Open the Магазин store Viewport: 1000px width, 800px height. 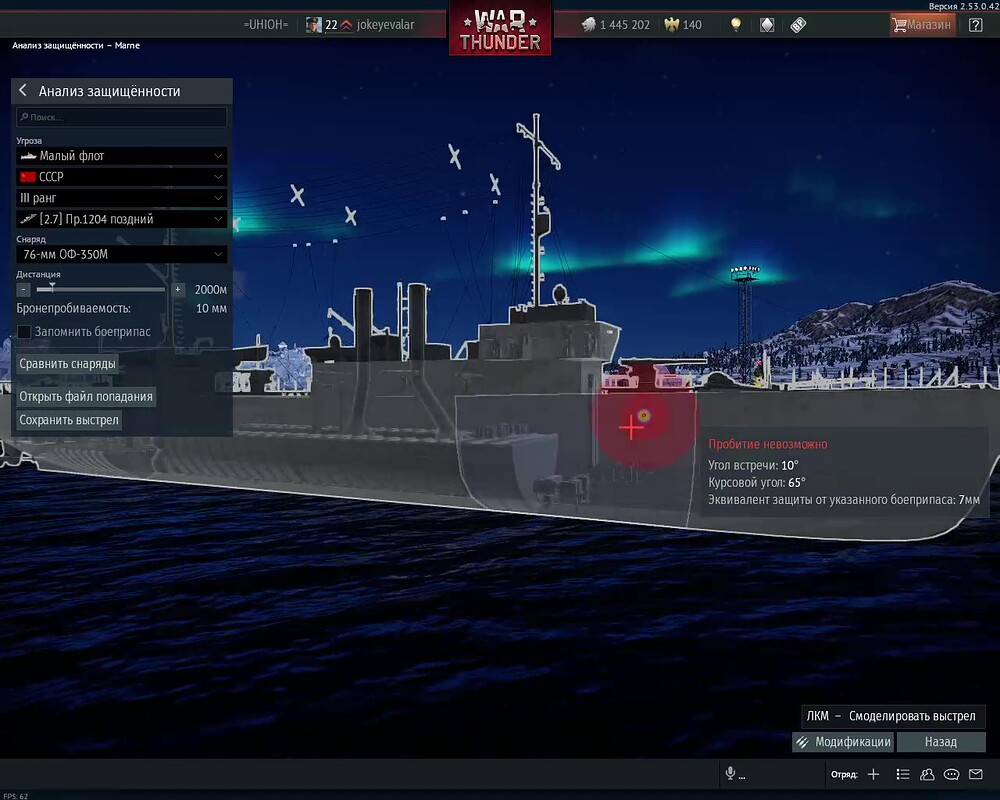tap(923, 23)
